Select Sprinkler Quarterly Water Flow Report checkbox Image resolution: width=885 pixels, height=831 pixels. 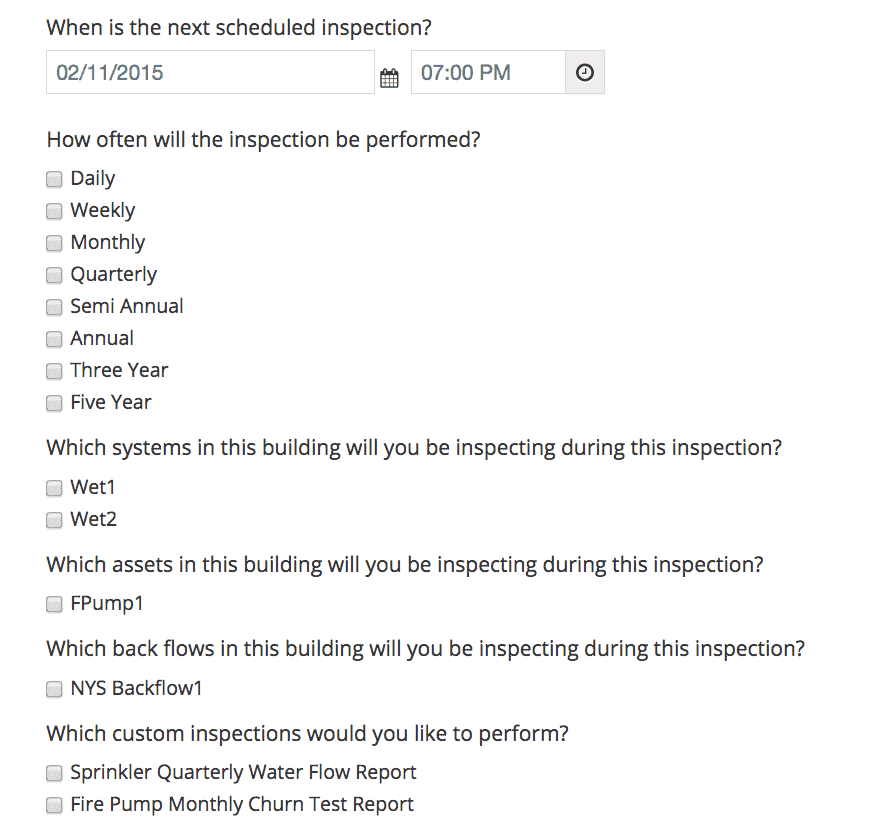point(54,774)
